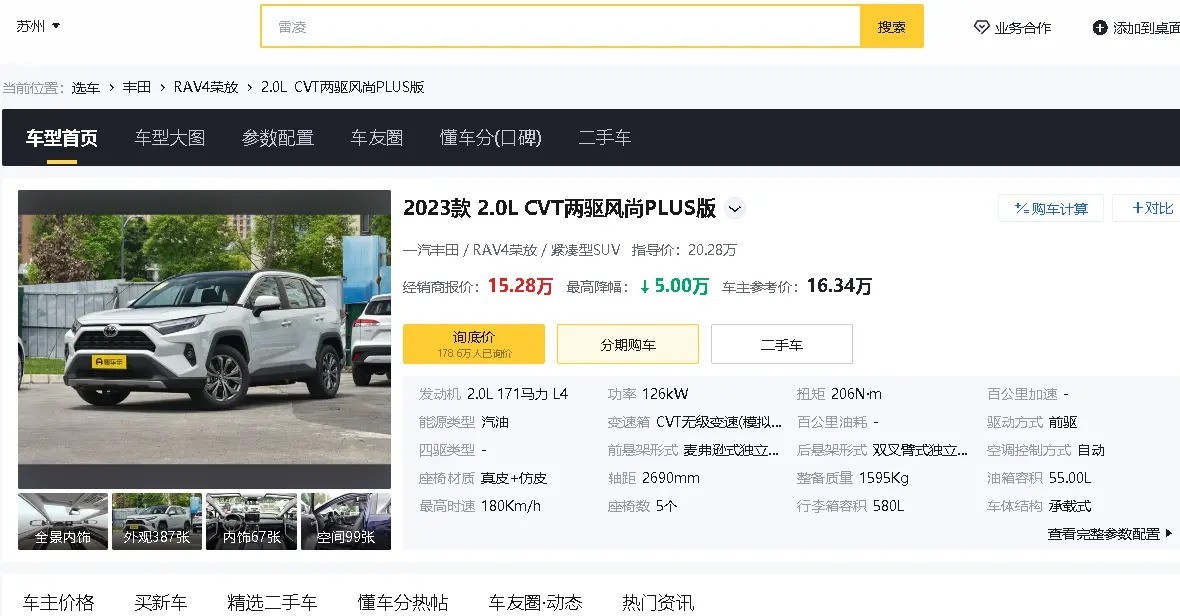The image size is (1180, 616).
Task: Open 查看完整参数配置 link
Action: click(x=1109, y=534)
